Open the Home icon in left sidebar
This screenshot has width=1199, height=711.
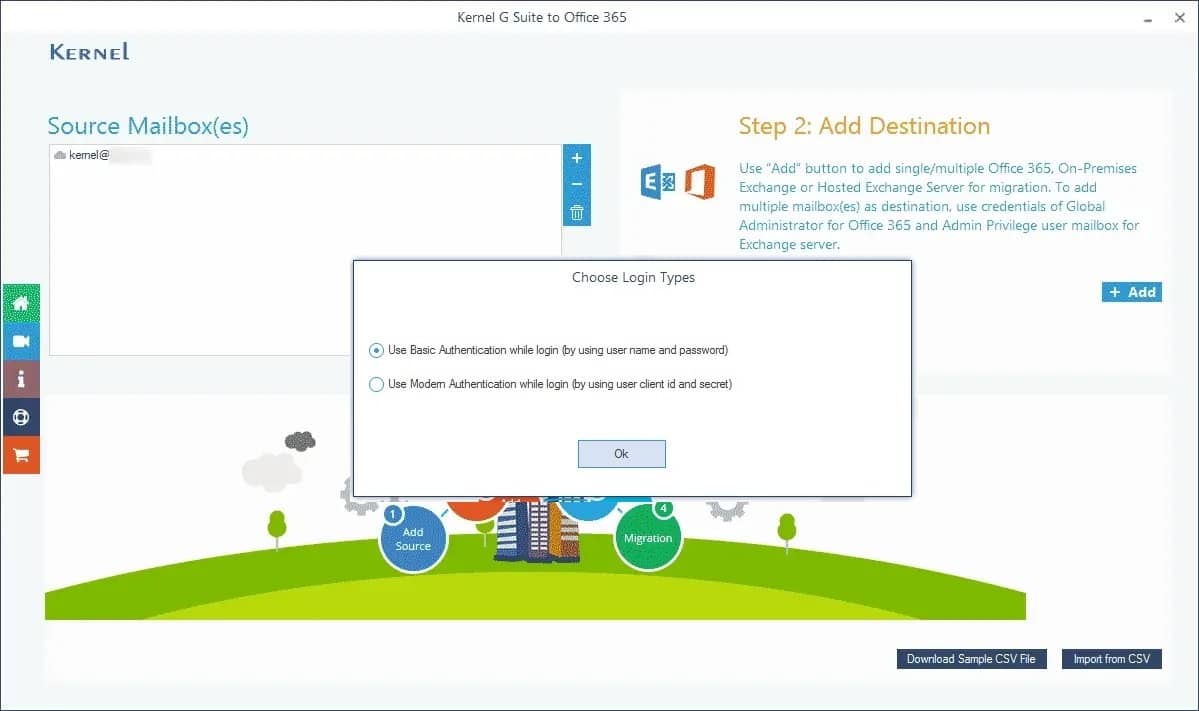[x=21, y=303]
